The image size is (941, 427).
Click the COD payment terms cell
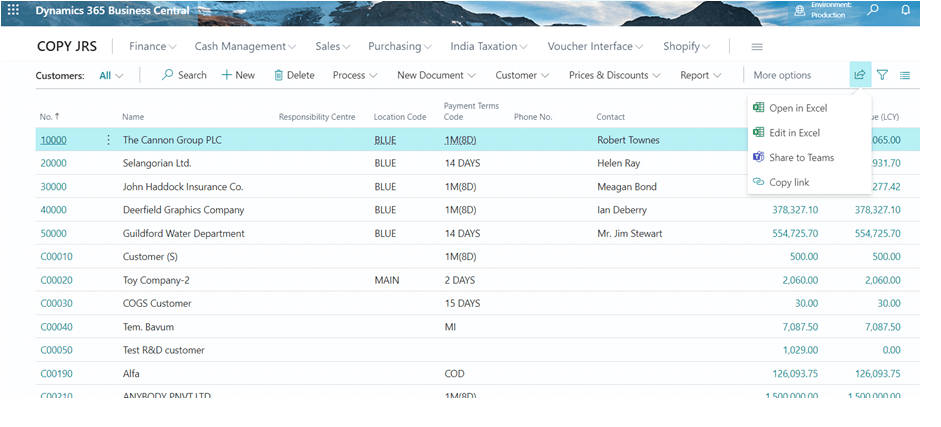click(x=454, y=374)
